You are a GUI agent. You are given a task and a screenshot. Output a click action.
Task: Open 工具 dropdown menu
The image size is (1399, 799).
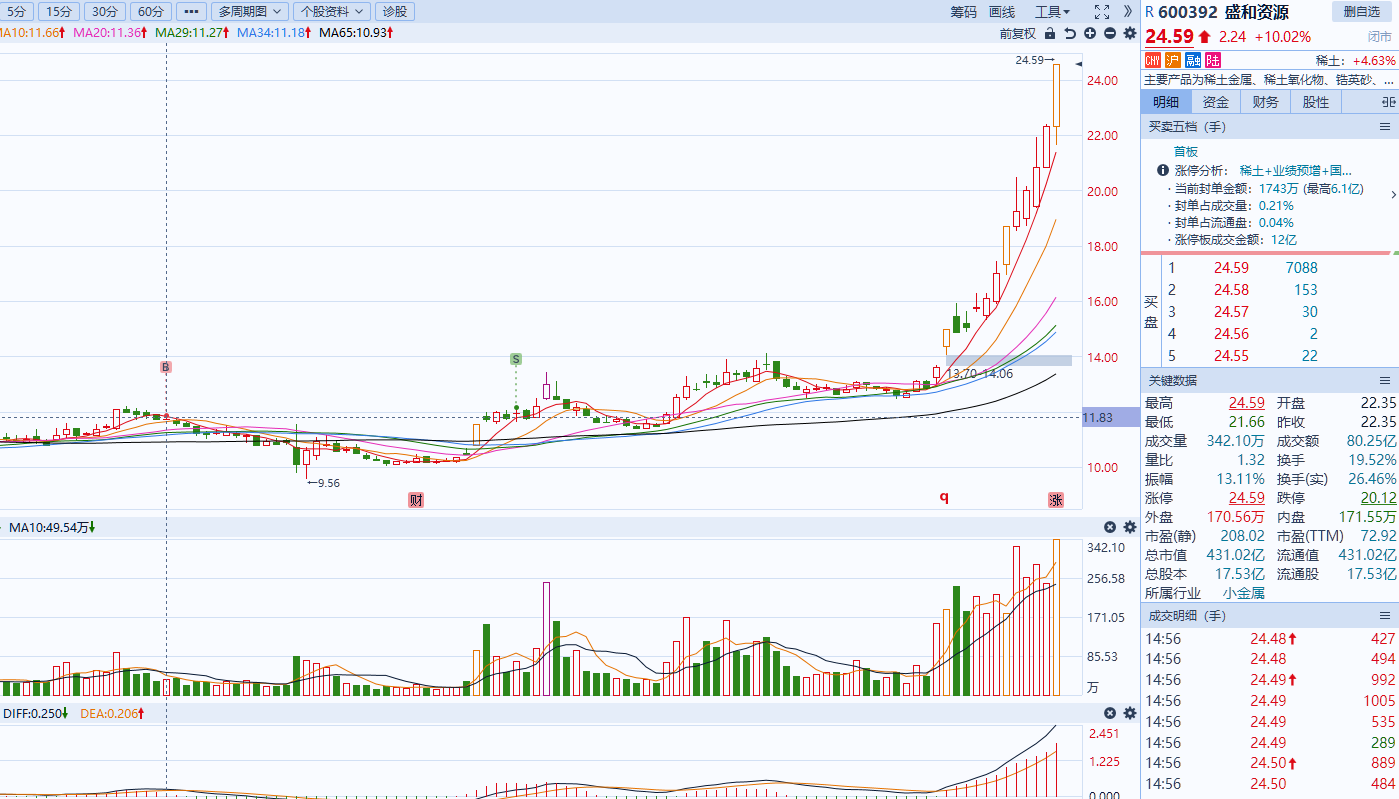point(1052,12)
